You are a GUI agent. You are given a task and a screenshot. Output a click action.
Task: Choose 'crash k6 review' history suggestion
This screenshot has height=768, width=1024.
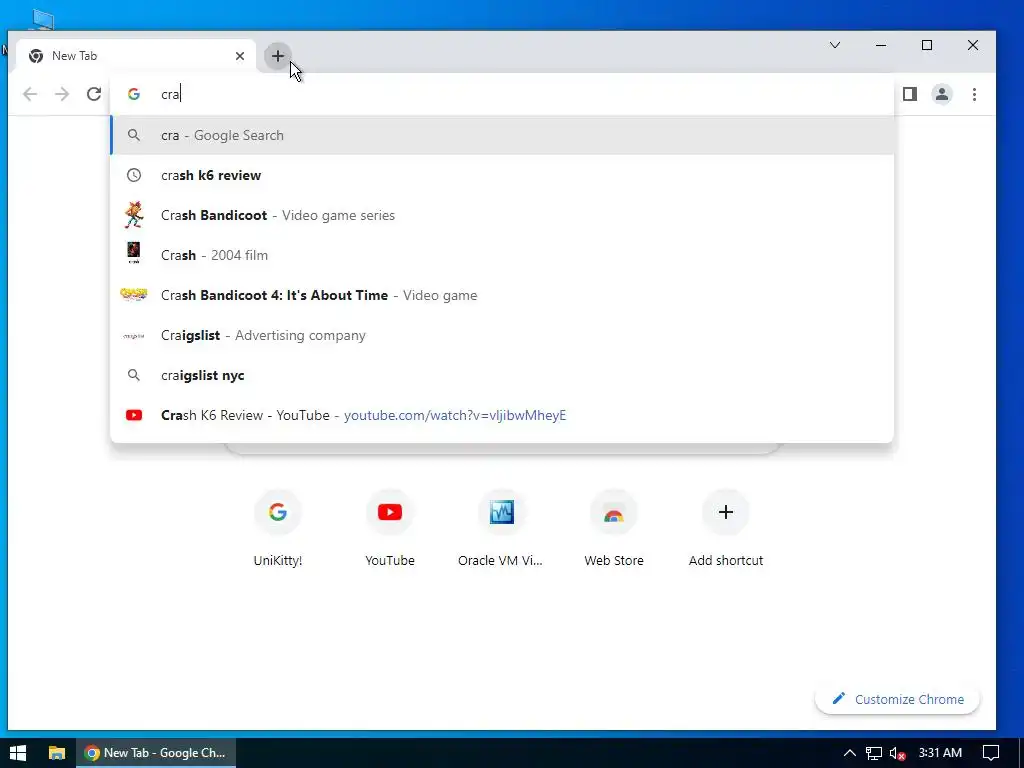[x=502, y=175]
